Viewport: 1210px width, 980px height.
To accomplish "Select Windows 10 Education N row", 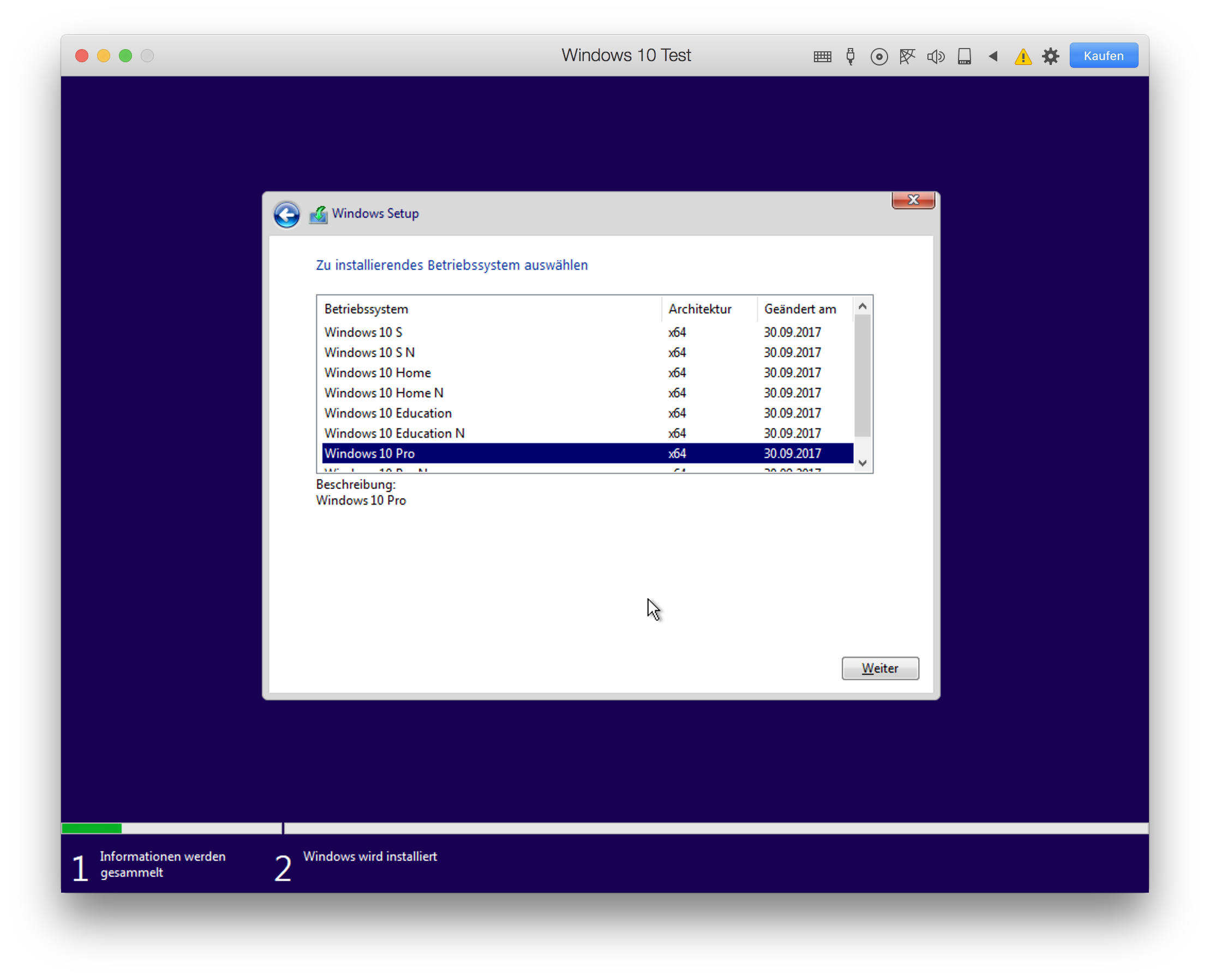I will (588, 434).
